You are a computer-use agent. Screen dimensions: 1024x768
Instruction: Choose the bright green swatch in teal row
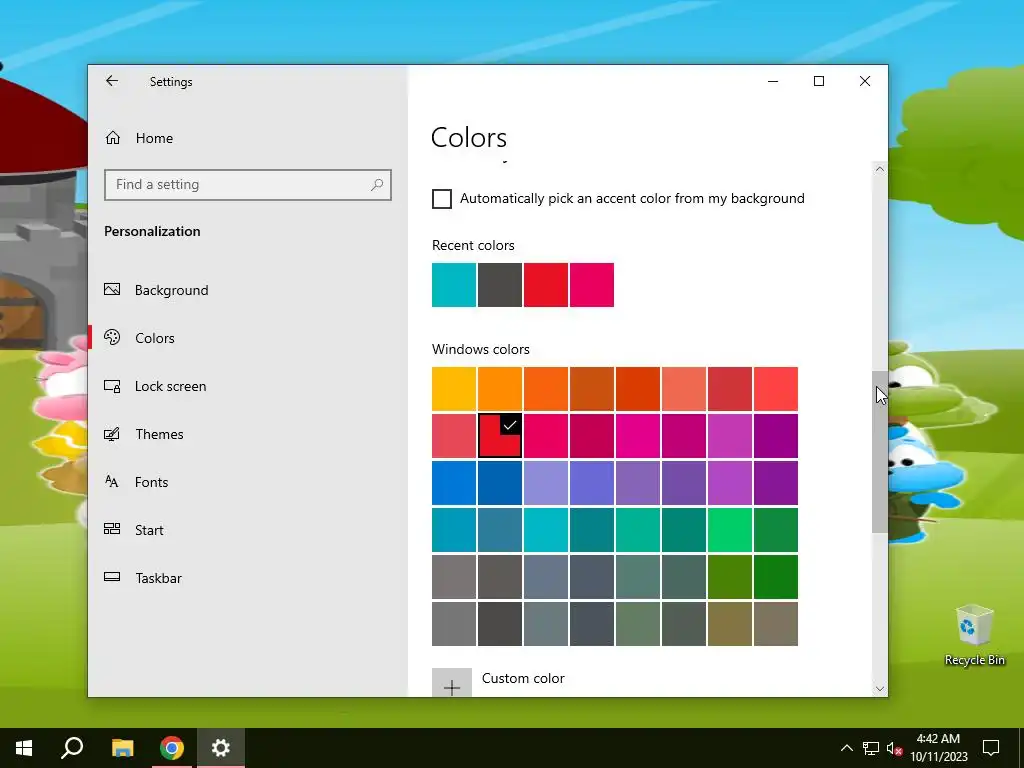(729, 530)
